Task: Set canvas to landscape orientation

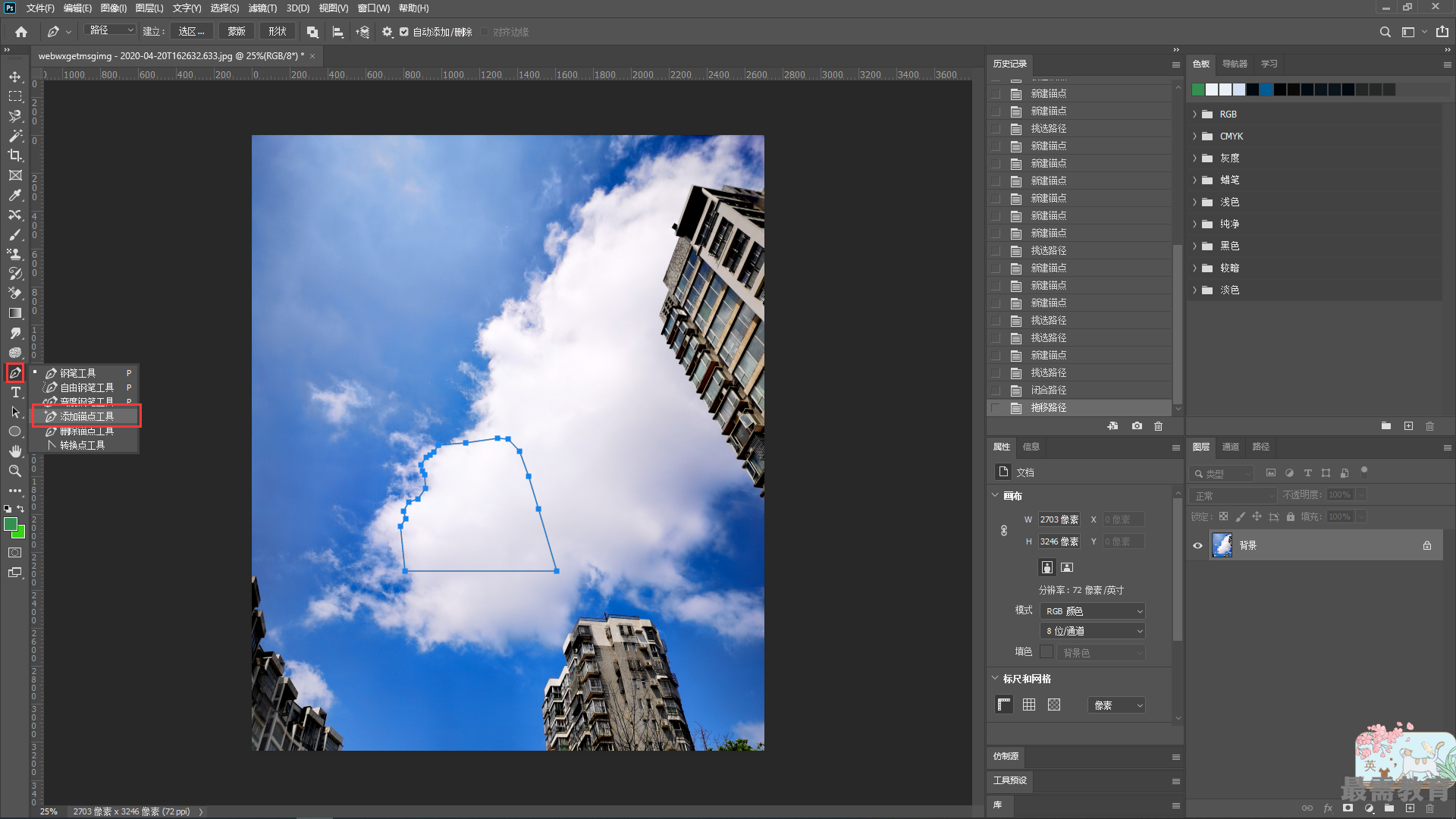Action: pyautogui.click(x=1067, y=567)
